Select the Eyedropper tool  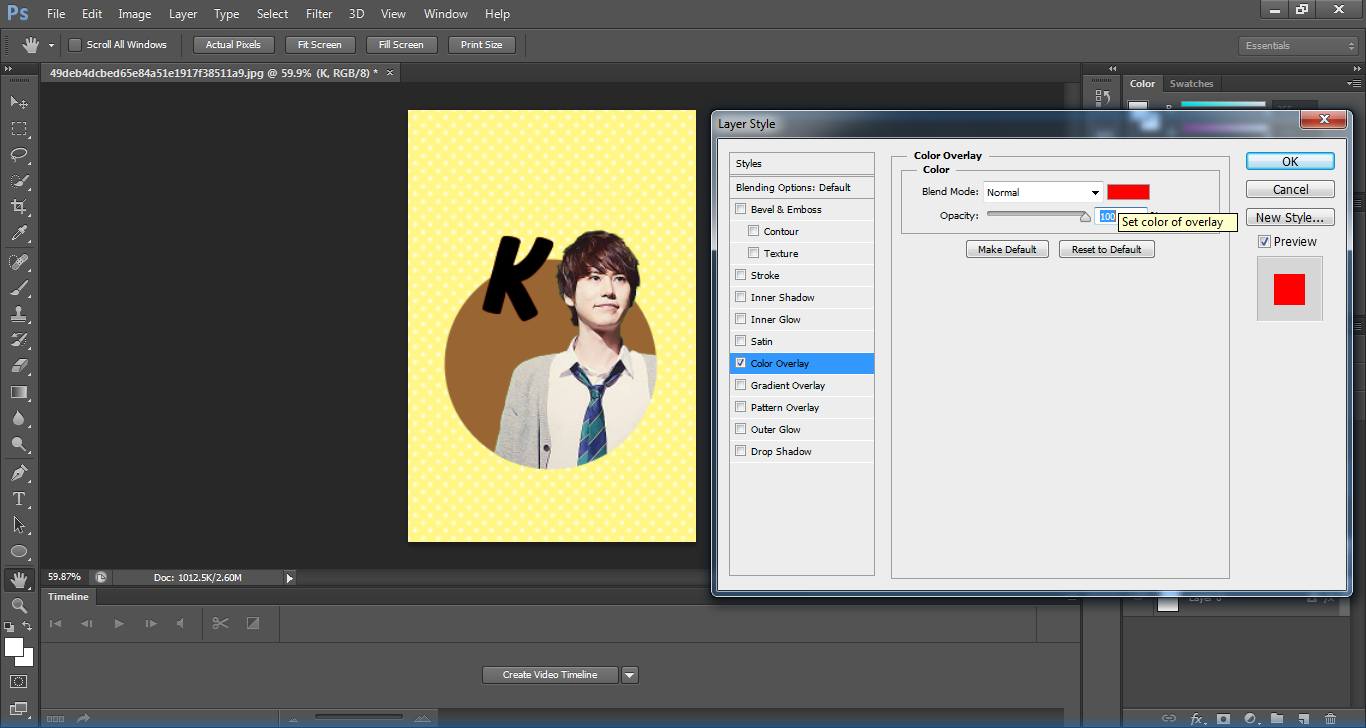[x=19, y=233]
